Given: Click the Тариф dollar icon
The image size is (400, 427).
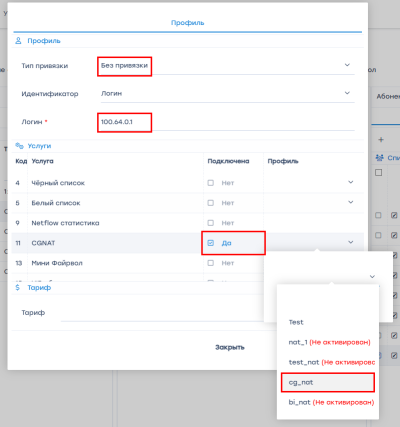Looking at the screenshot, I should pos(18,287).
